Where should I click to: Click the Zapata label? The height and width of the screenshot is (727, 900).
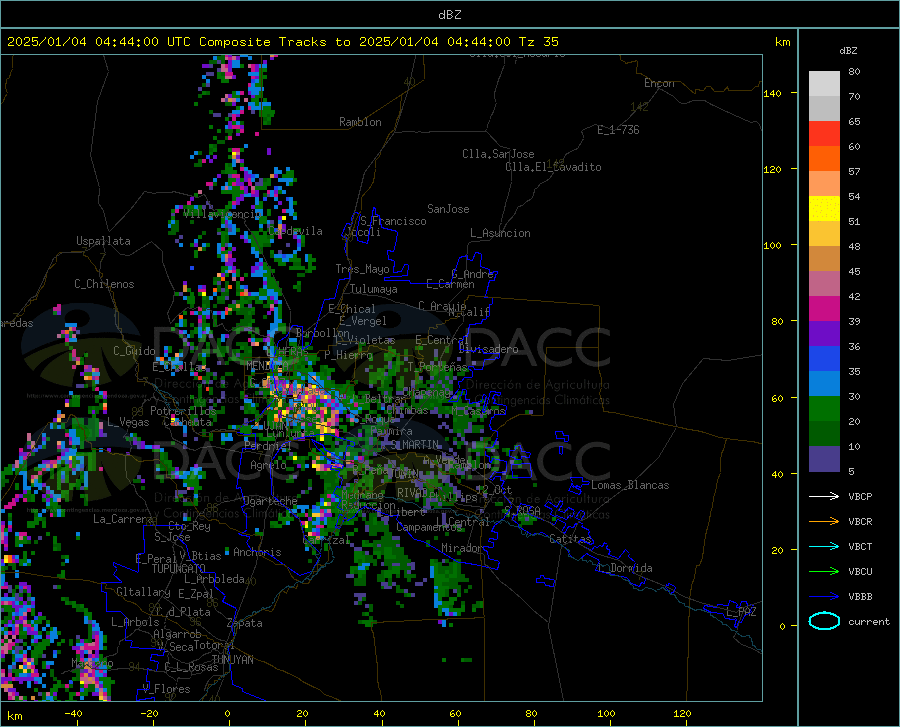pos(245,623)
